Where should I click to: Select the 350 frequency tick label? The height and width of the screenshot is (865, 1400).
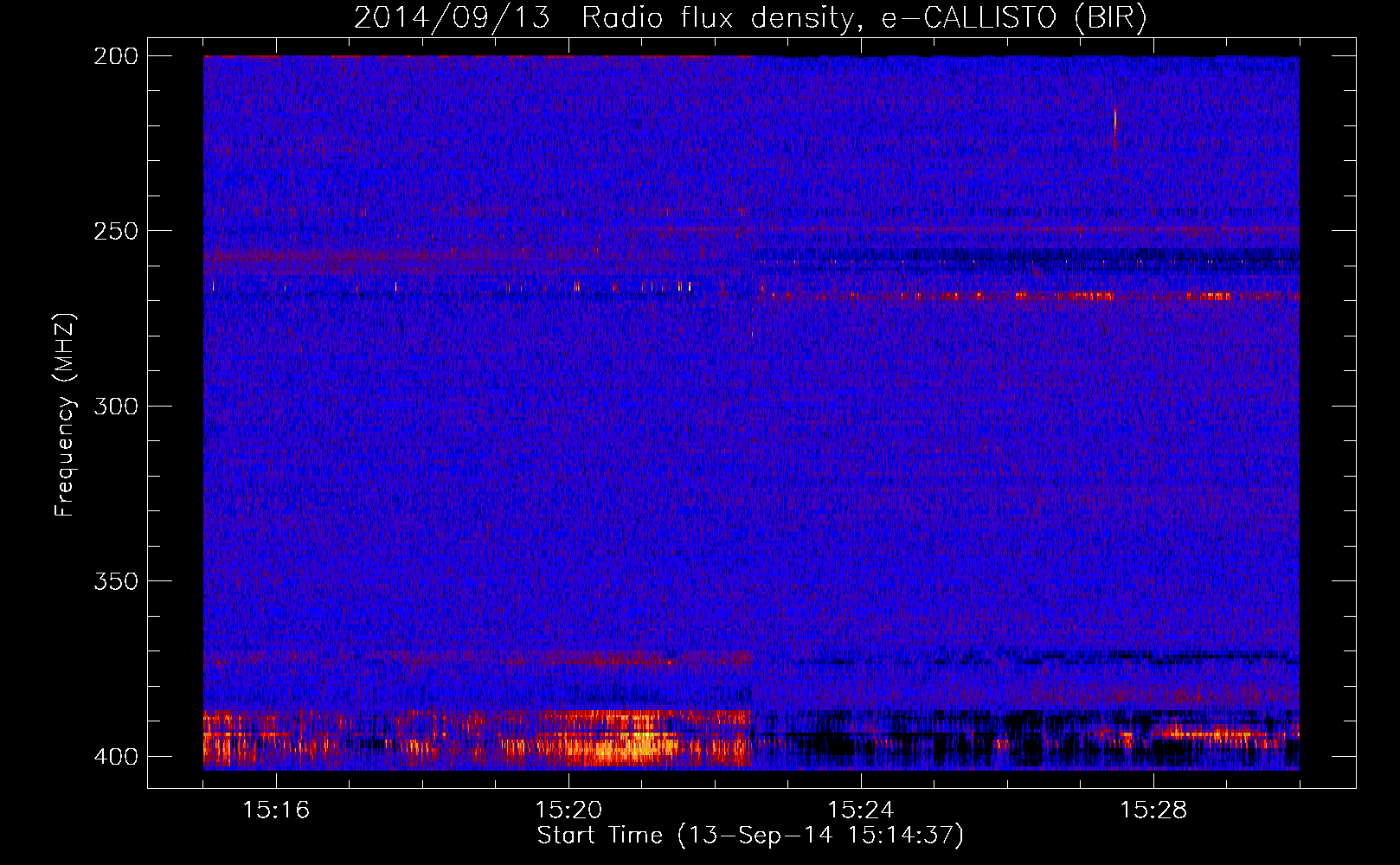(116, 581)
